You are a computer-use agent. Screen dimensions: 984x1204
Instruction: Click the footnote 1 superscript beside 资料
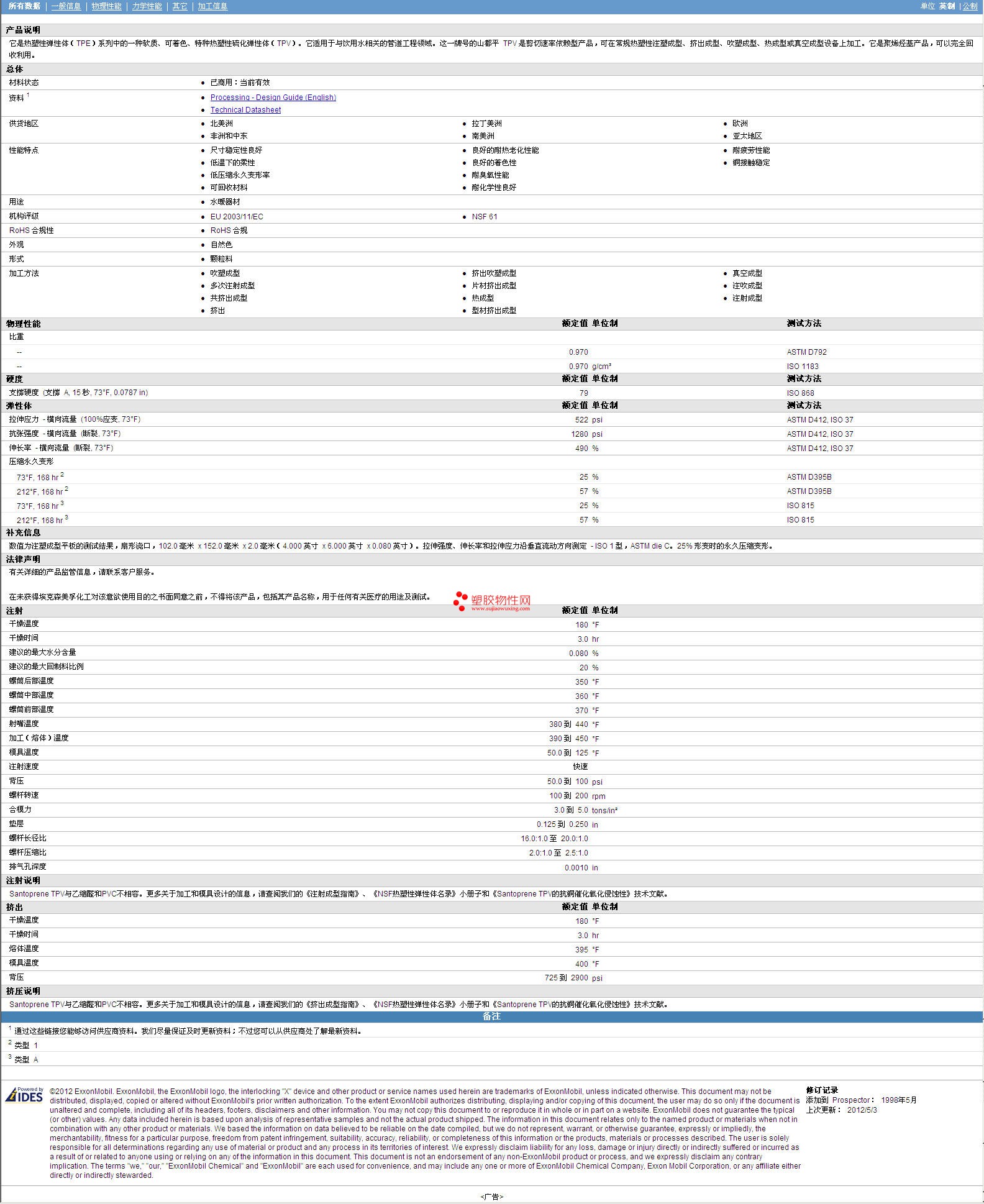point(28,95)
